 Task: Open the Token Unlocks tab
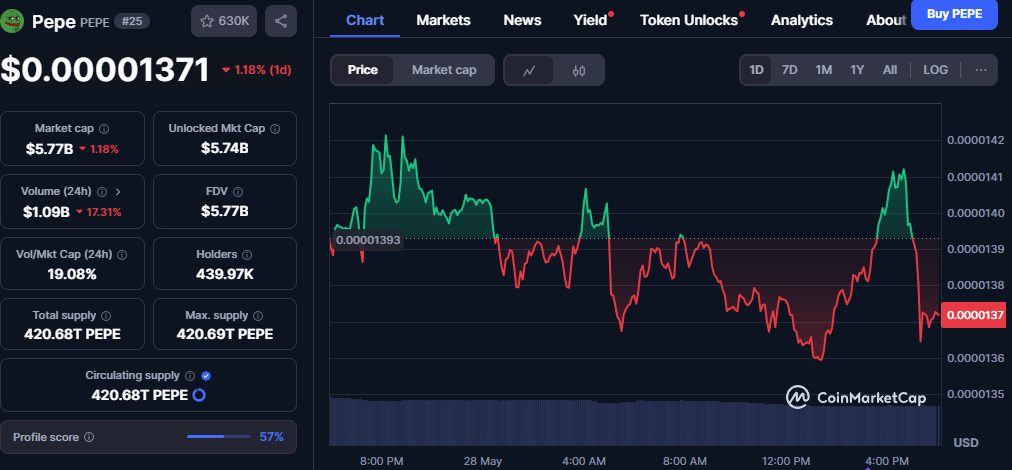point(689,20)
